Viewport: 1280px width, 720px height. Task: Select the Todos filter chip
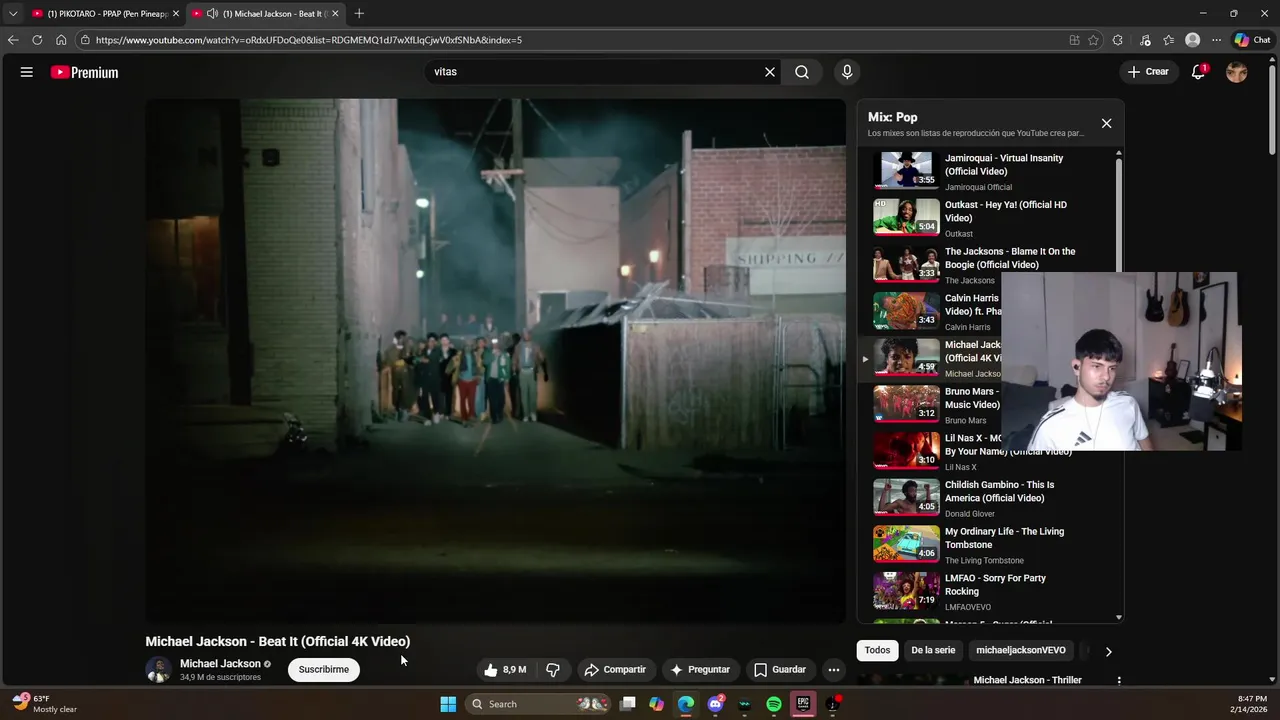point(877,650)
